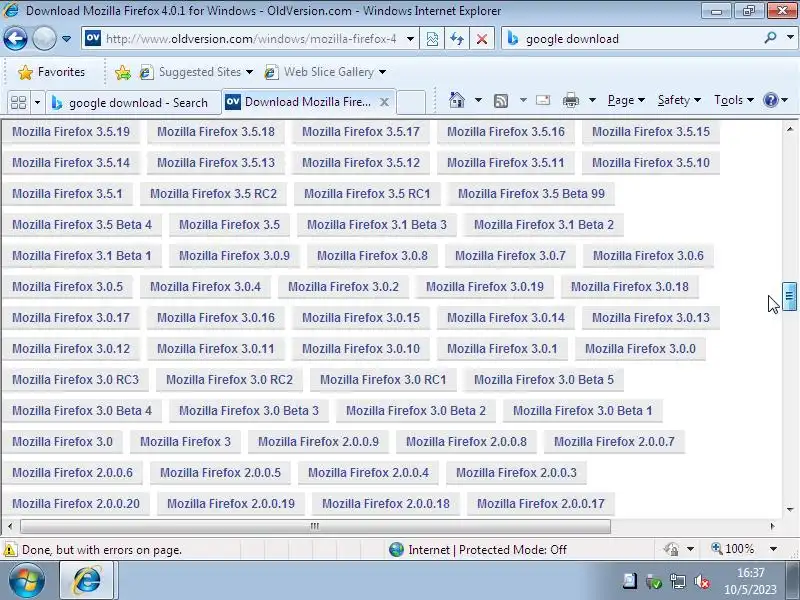Click the red Stop loading icon

click(481, 39)
